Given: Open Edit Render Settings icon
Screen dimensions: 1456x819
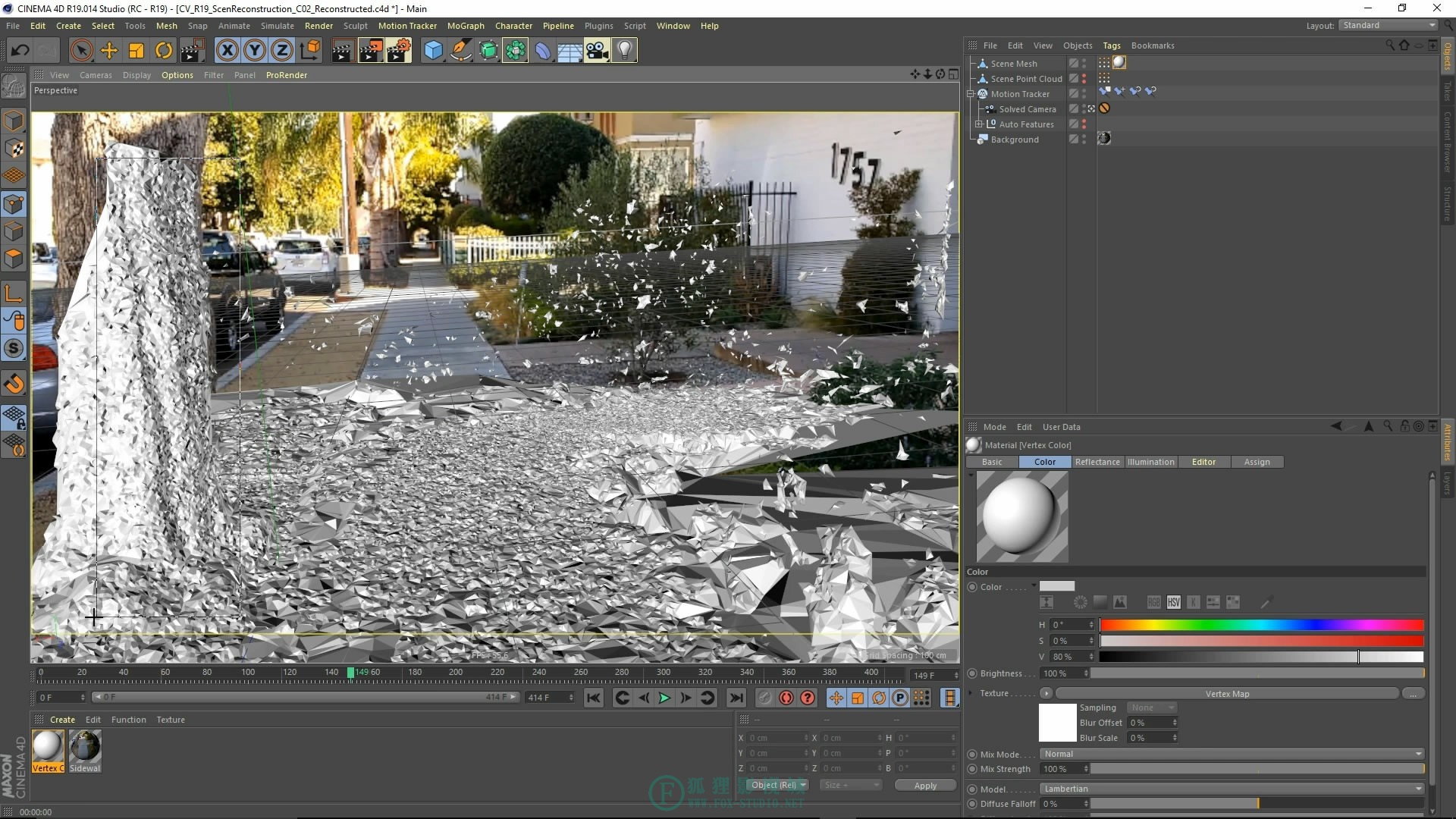Looking at the screenshot, I should pos(399,51).
